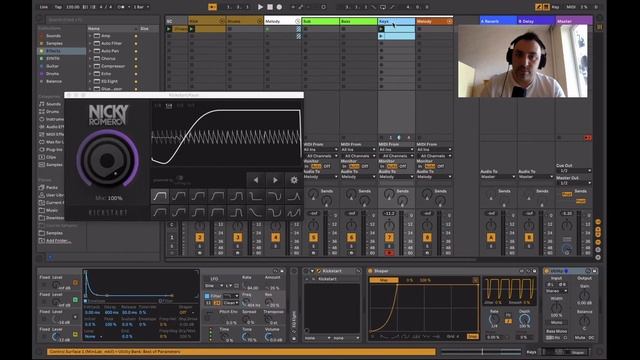Adjust the Shaper Depth knob
This screenshot has width=640, height=360.
point(525,320)
